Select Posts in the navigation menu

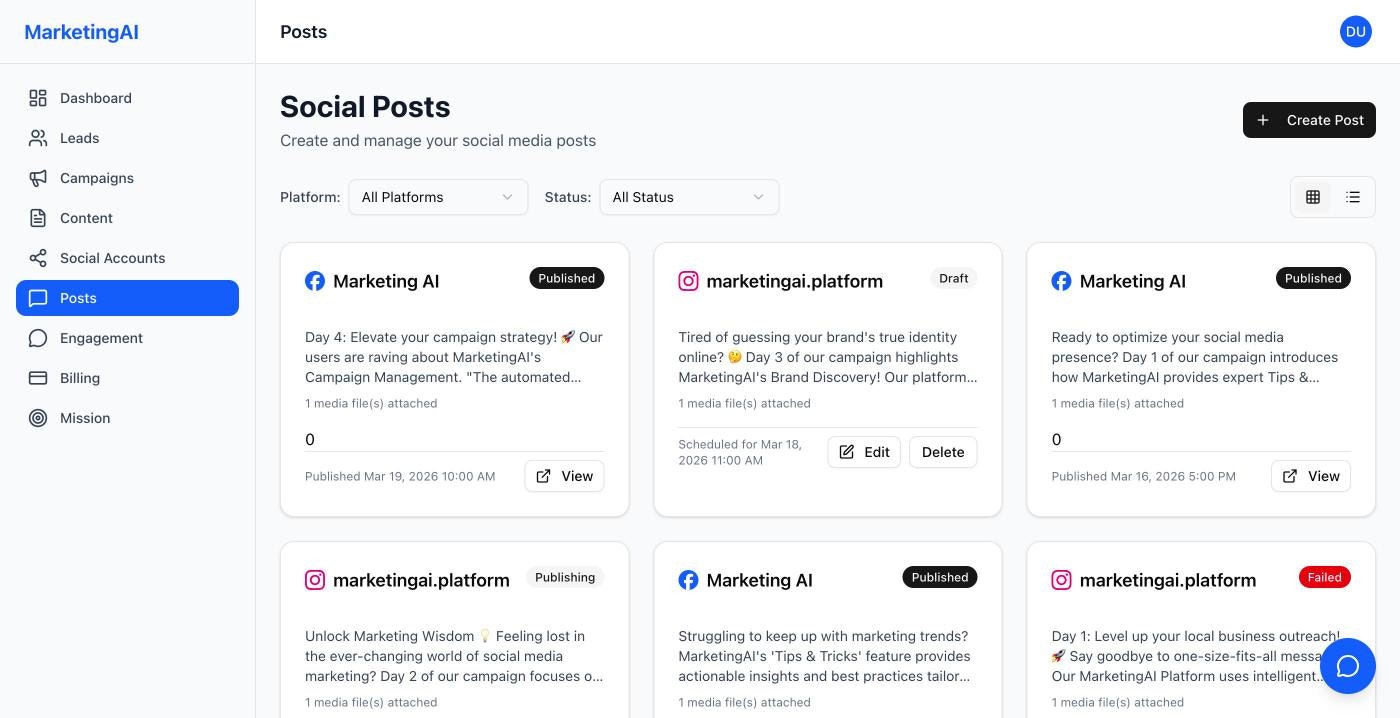(x=77, y=298)
